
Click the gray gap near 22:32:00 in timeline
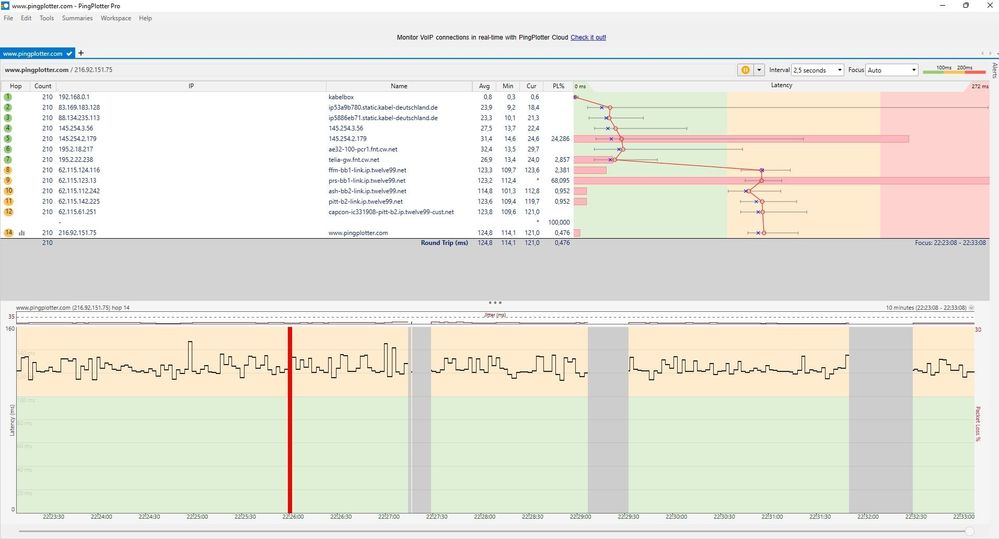pyautogui.click(x=880, y=419)
